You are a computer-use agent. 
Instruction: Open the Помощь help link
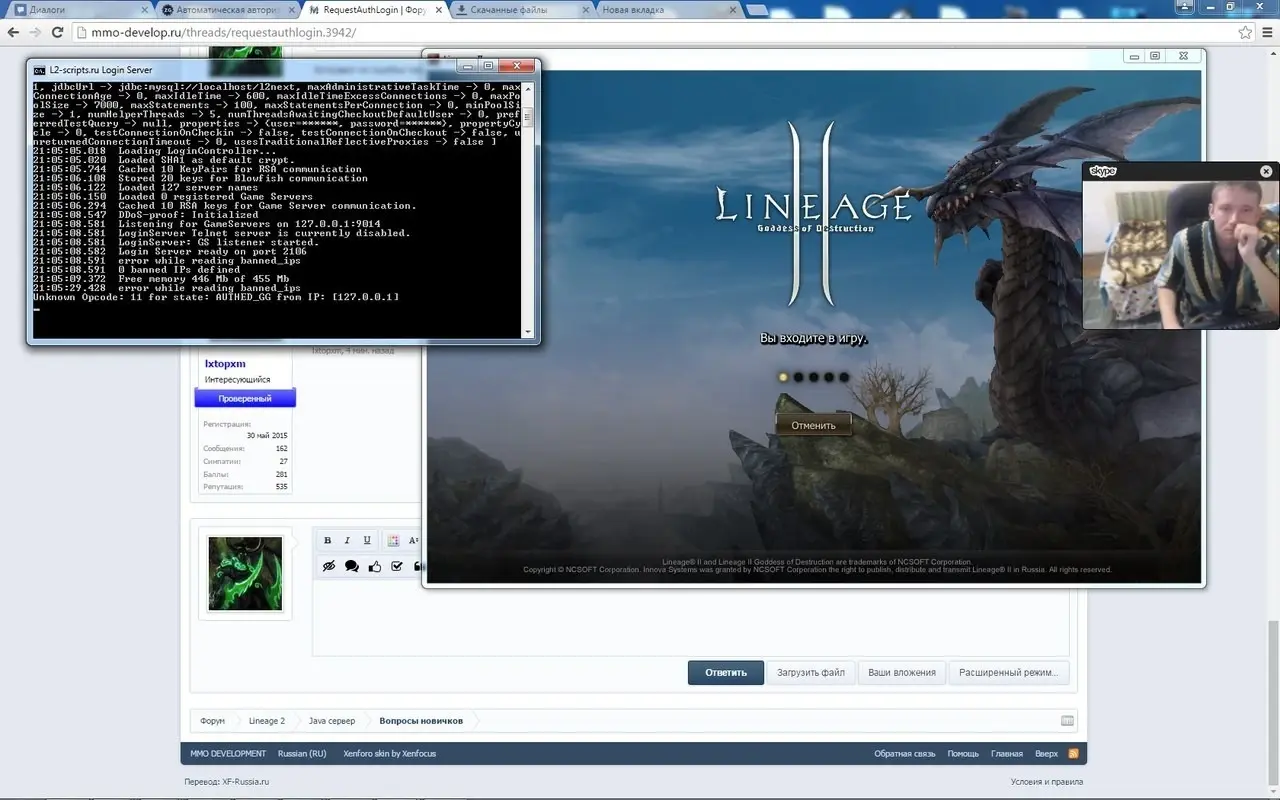click(963, 753)
